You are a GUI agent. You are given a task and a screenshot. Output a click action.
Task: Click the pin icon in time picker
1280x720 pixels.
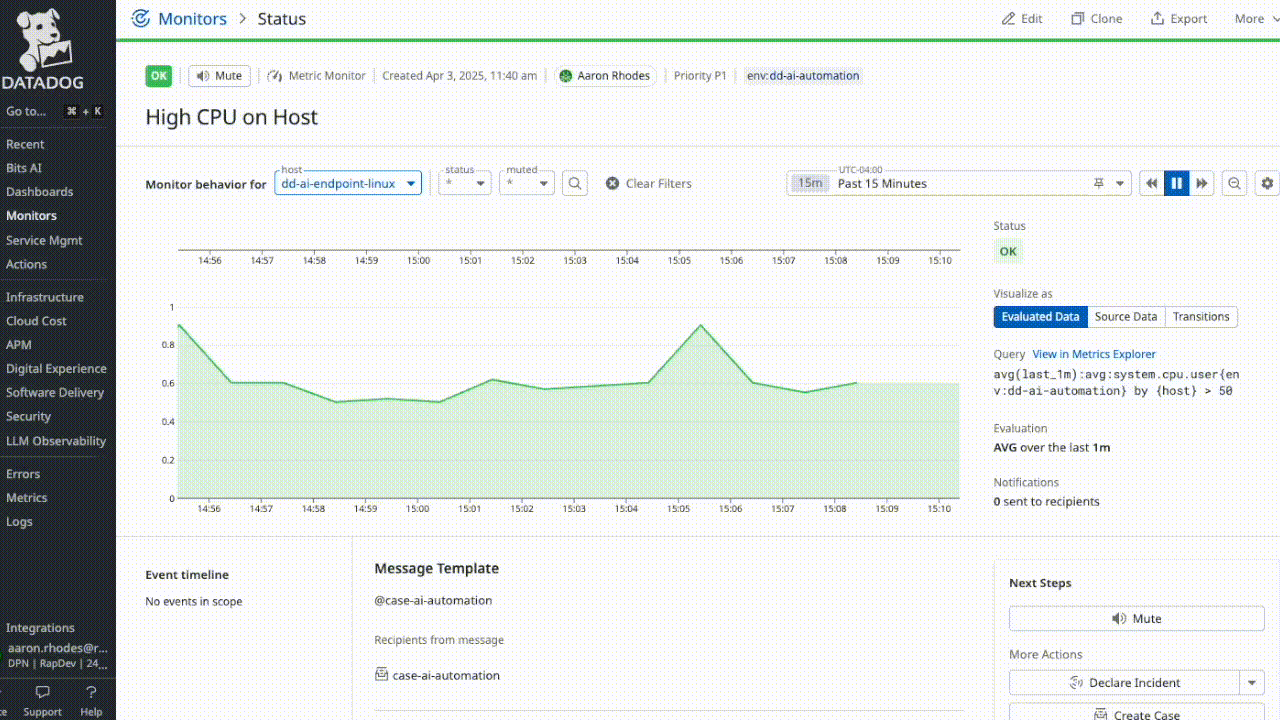click(1098, 184)
